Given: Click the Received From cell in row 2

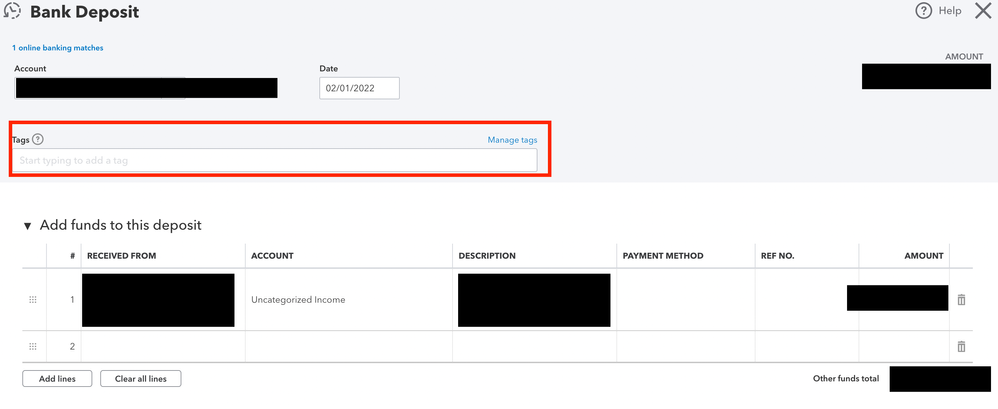Looking at the screenshot, I should [164, 347].
